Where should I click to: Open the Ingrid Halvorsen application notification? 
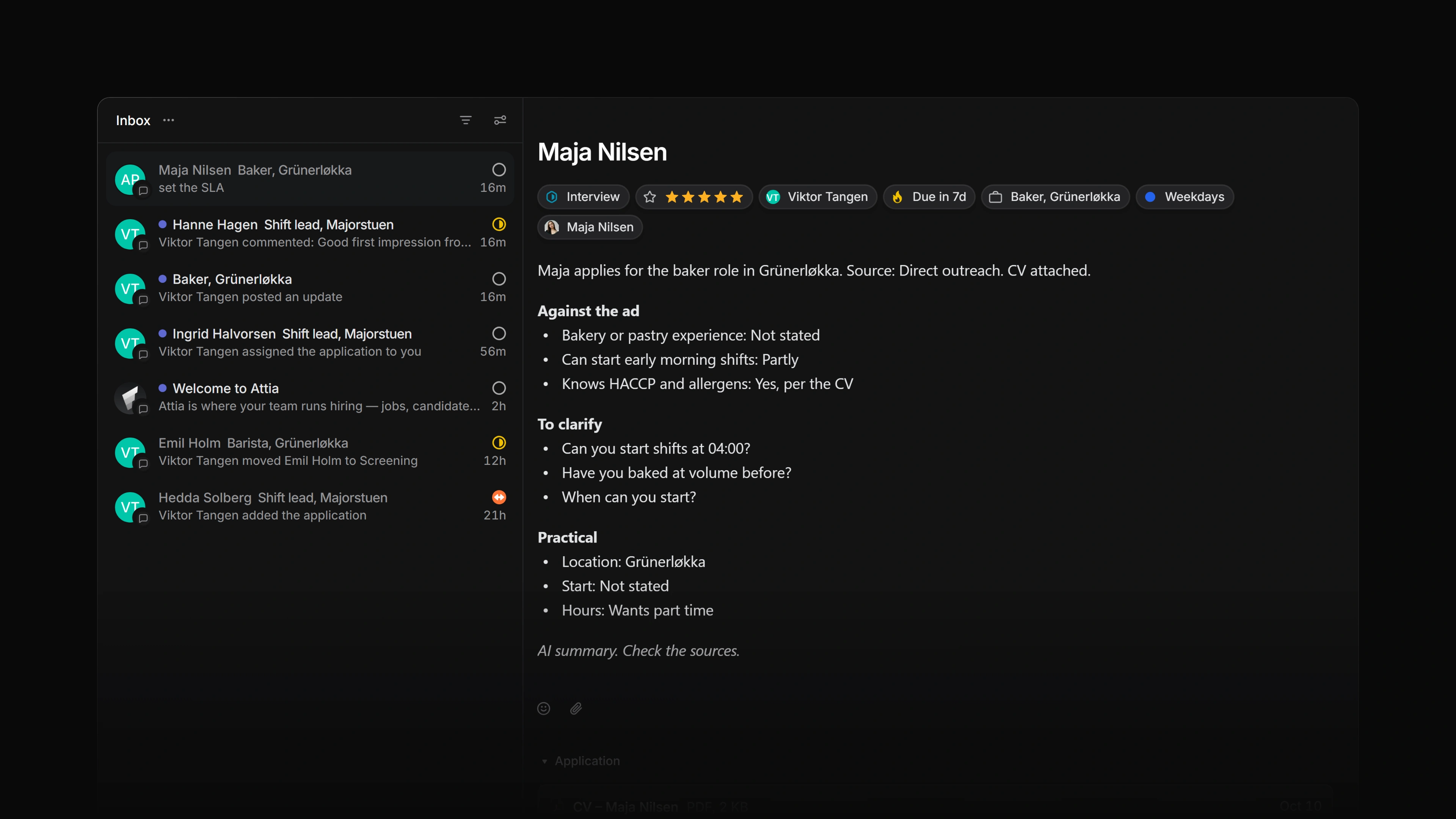310,342
